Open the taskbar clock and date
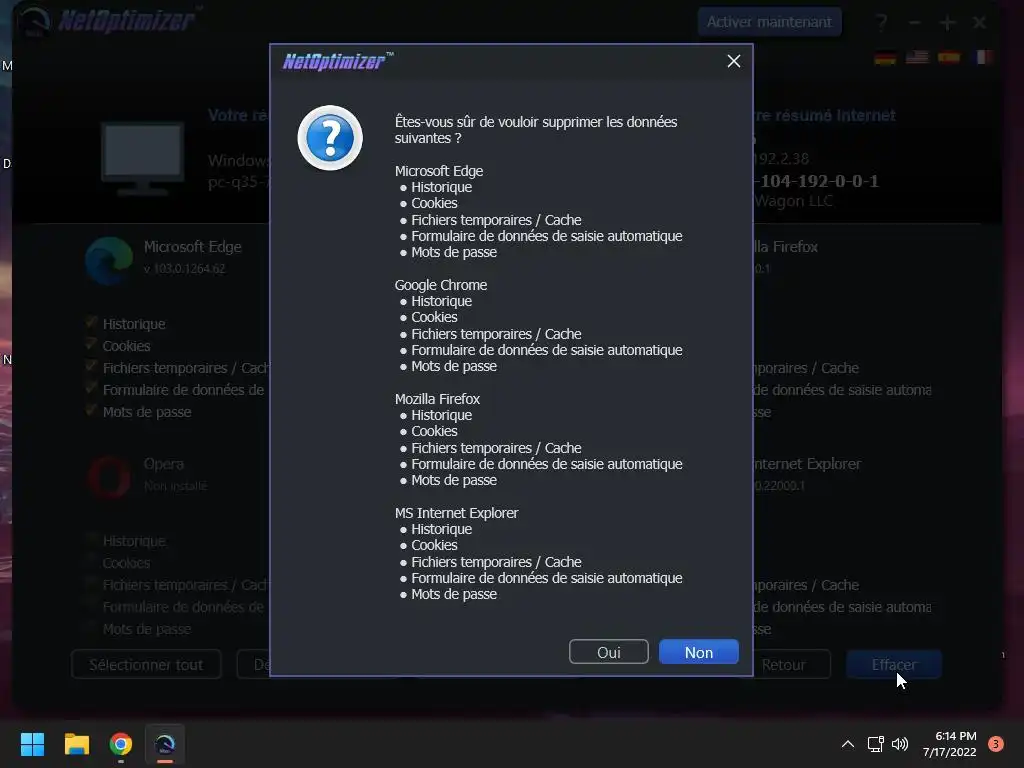 [950, 744]
